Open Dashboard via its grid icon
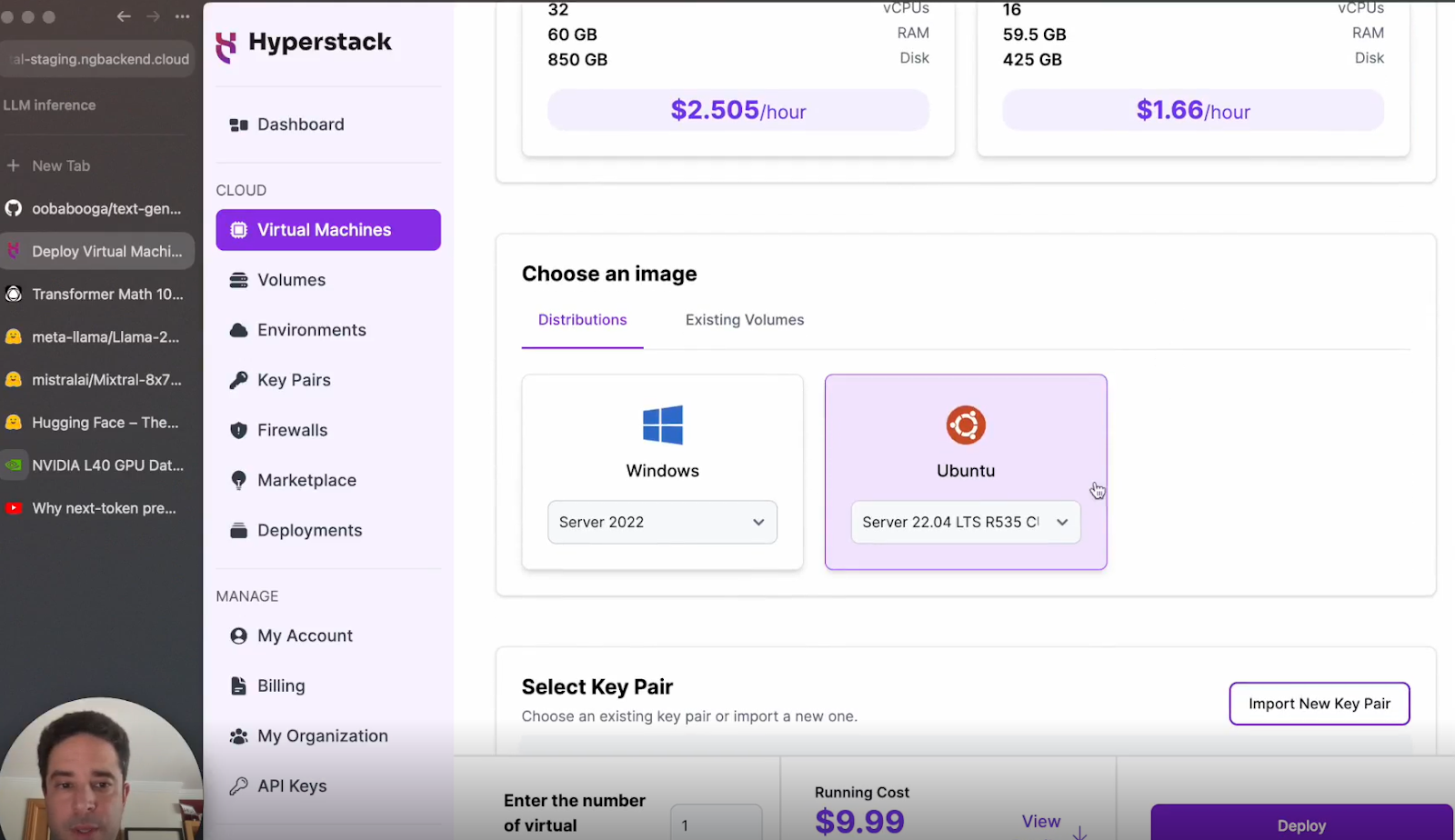 238,125
